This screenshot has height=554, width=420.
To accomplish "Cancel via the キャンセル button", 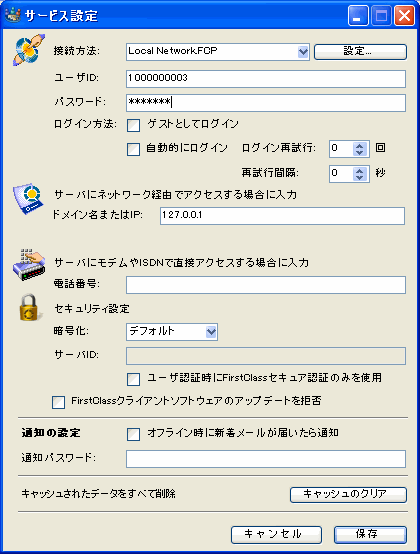I will click(276, 535).
